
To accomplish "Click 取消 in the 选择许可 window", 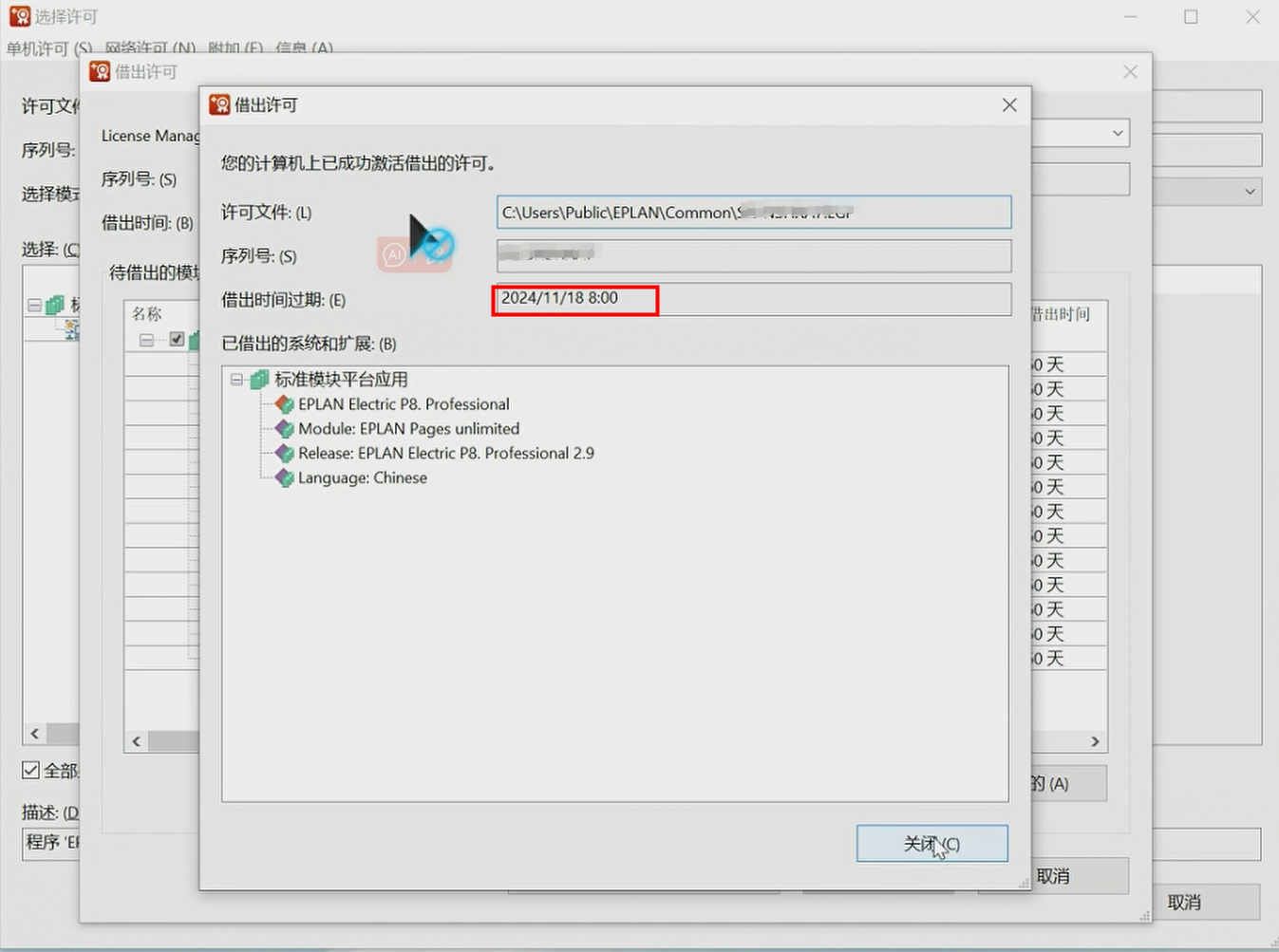I will (1184, 903).
